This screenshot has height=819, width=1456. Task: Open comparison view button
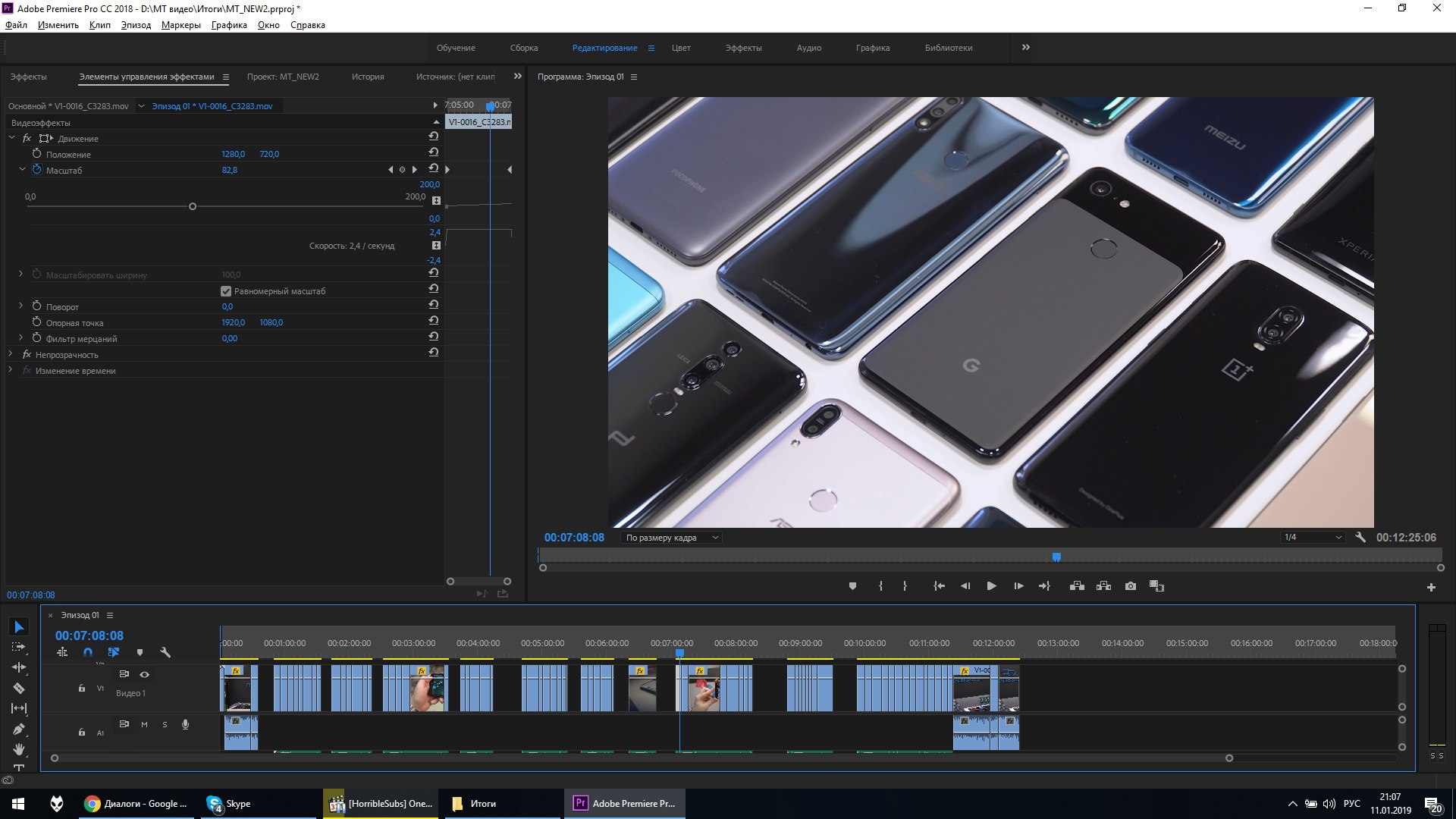click(x=1156, y=586)
